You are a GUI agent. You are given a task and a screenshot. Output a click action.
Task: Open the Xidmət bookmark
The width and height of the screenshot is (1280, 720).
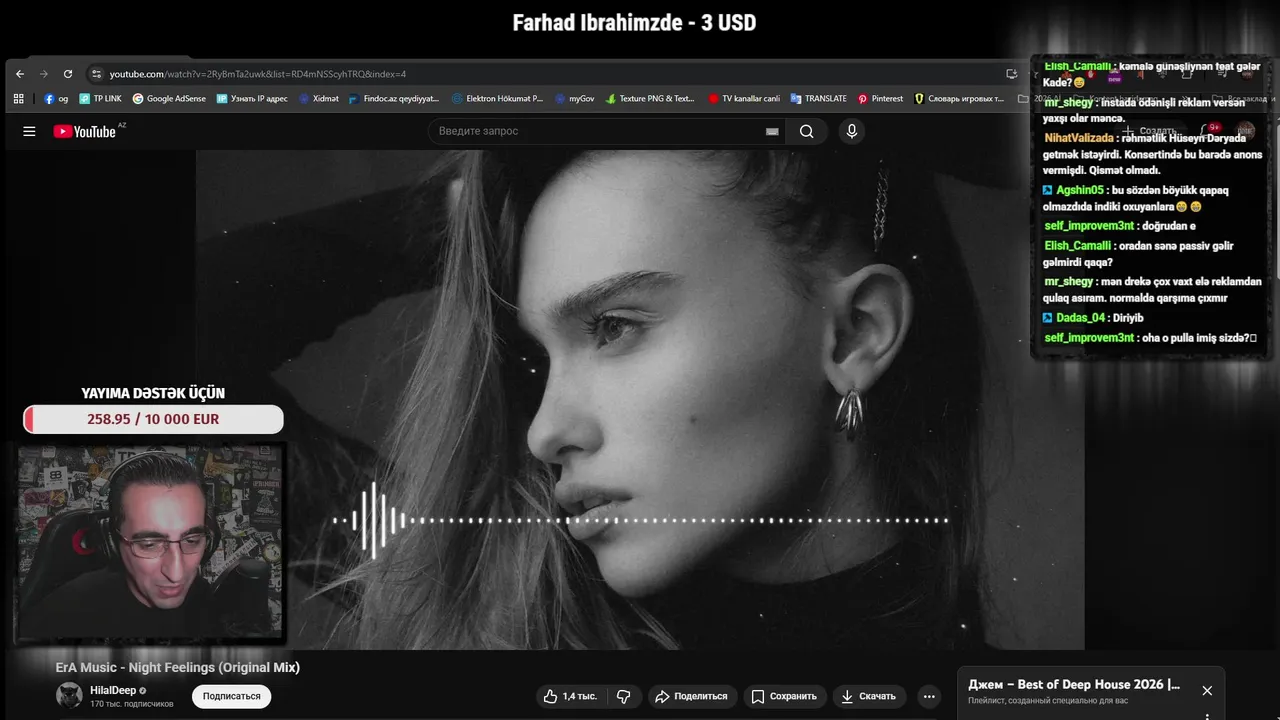click(319, 99)
